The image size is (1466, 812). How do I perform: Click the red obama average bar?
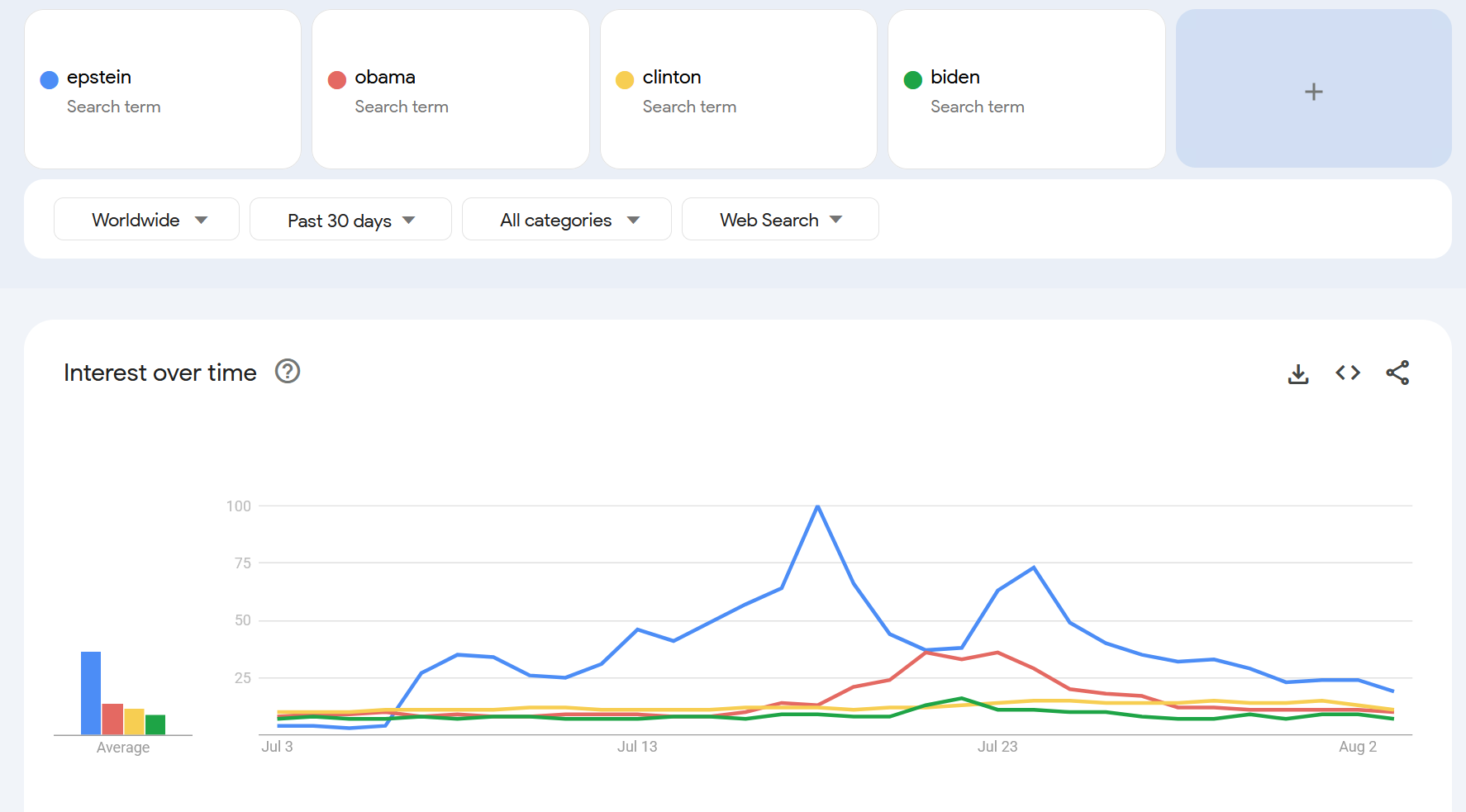coord(112,719)
